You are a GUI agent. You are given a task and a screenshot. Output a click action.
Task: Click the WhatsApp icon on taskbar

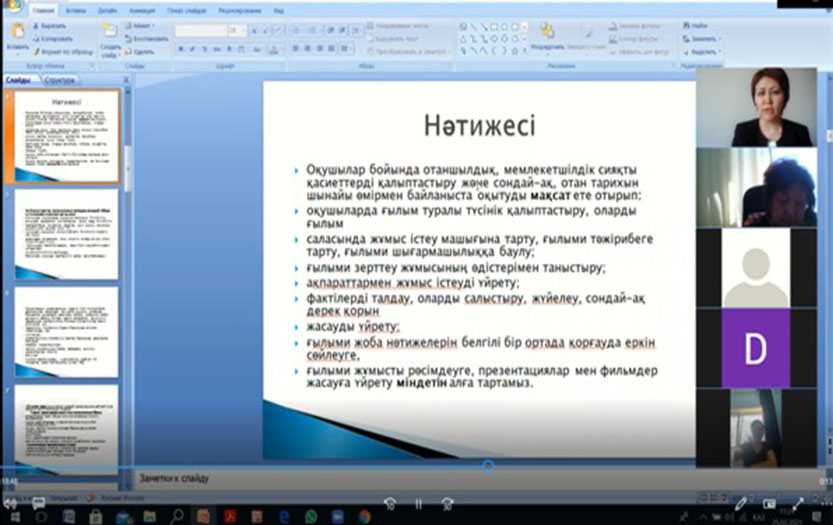311,515
